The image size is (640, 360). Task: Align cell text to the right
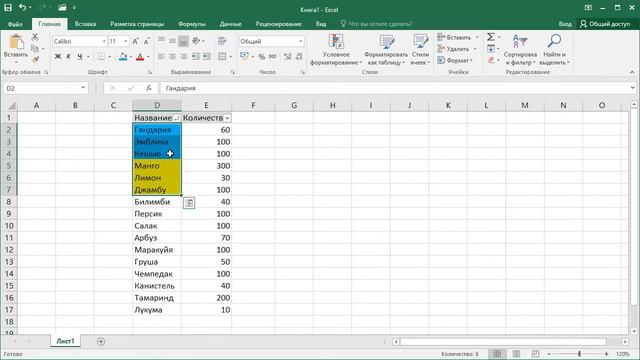pos(184,56)
